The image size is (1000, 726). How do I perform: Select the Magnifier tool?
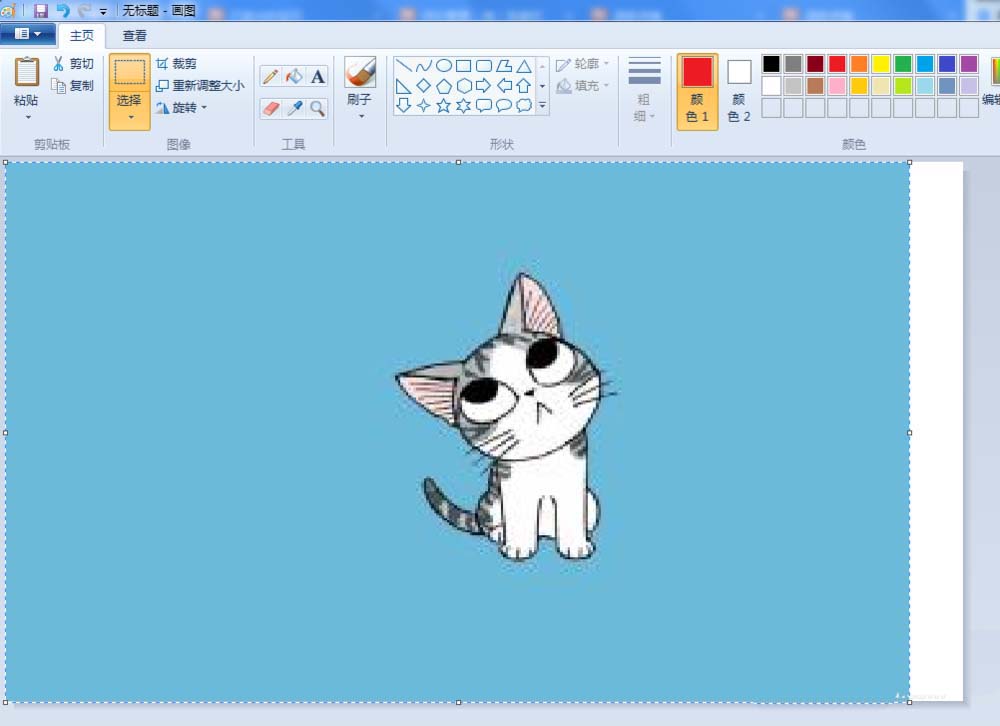318,108
